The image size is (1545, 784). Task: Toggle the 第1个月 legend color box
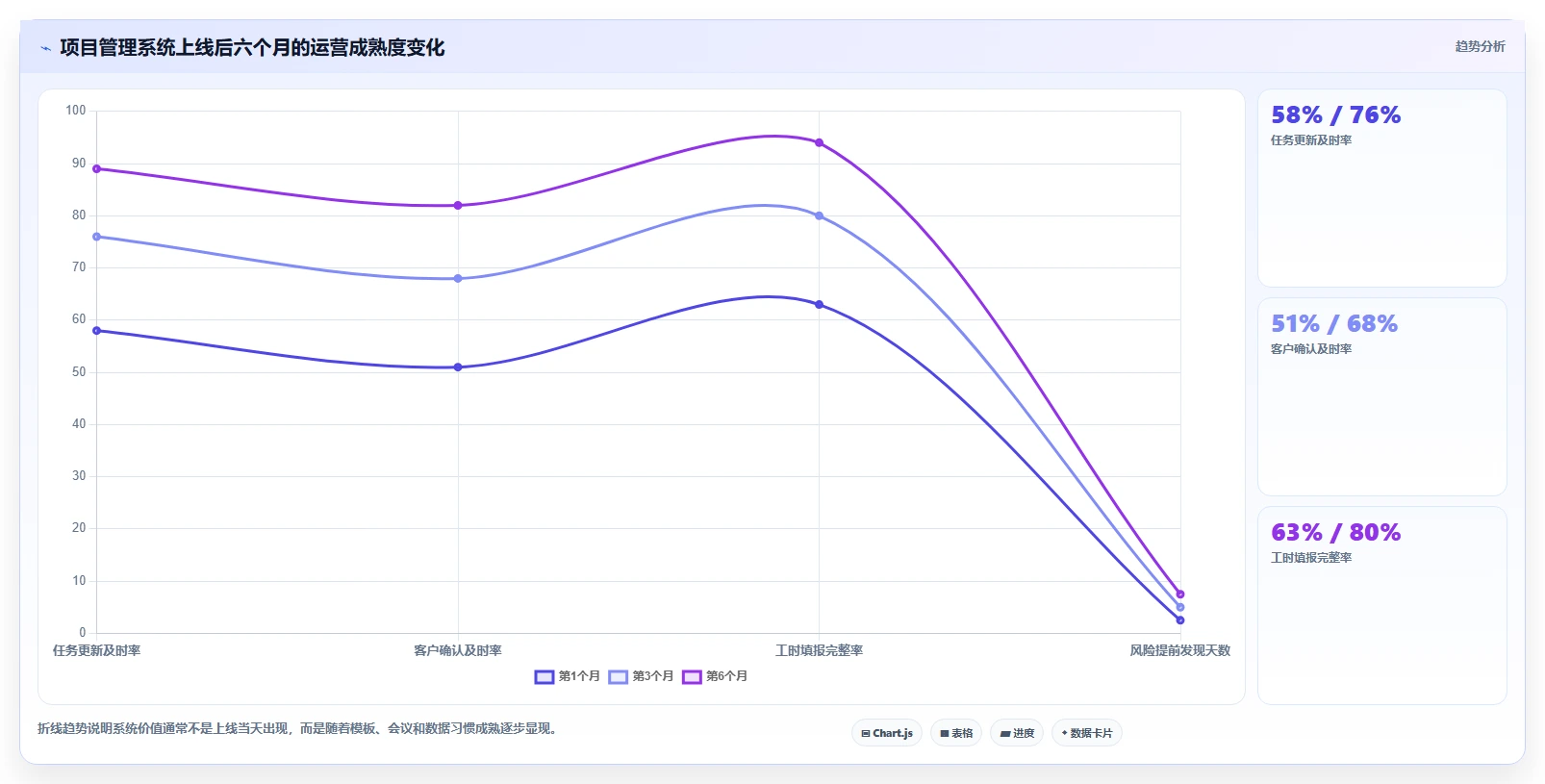tap(545, 677)
